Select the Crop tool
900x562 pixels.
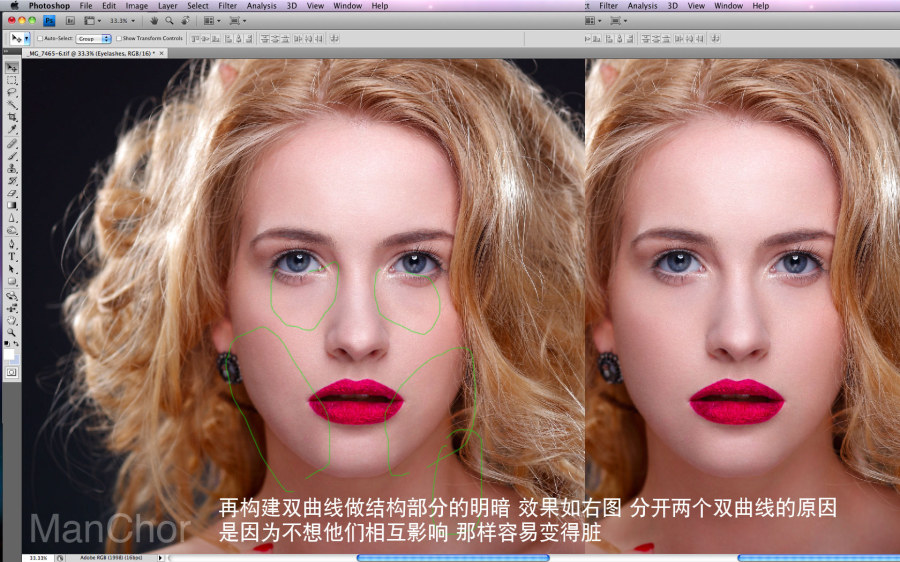click(11, 117)
